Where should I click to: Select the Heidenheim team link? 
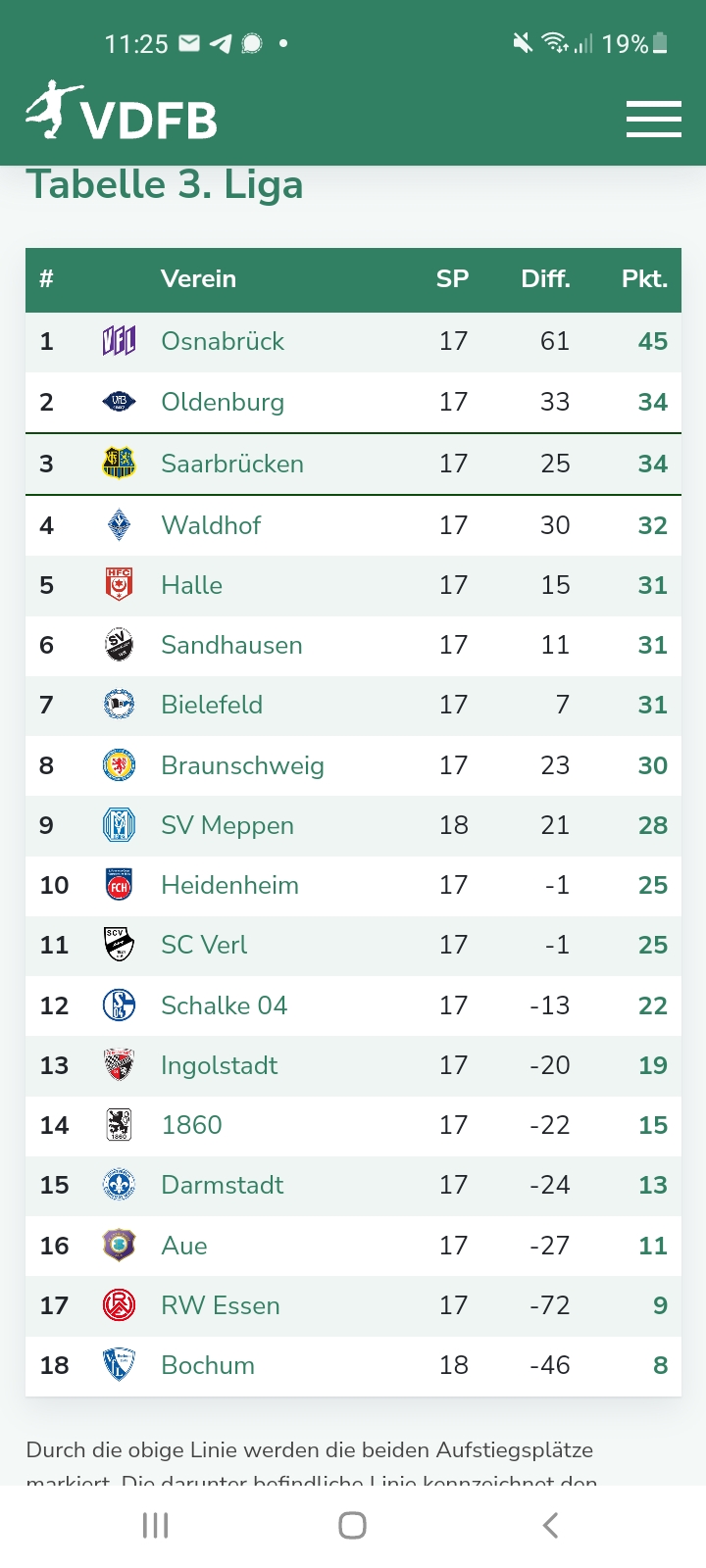229,885
